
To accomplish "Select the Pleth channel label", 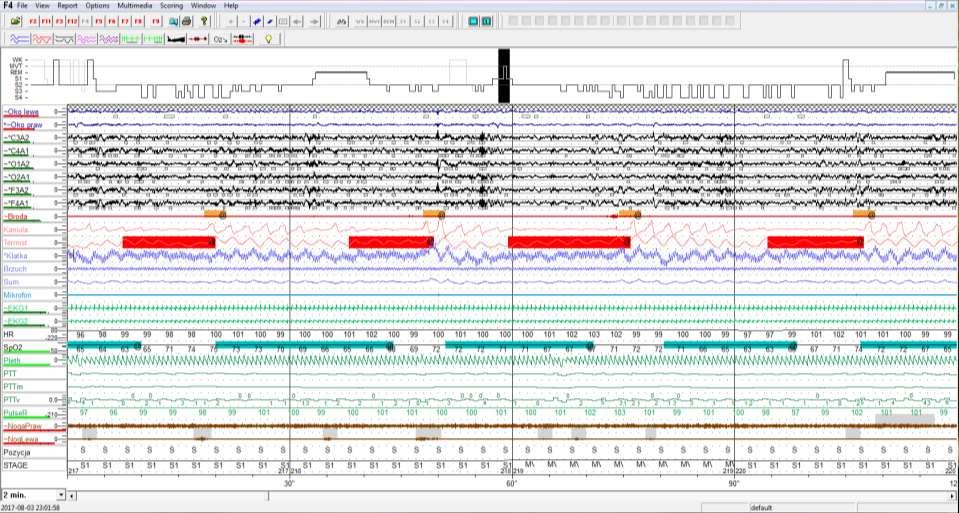I will (x=12, y=361).
